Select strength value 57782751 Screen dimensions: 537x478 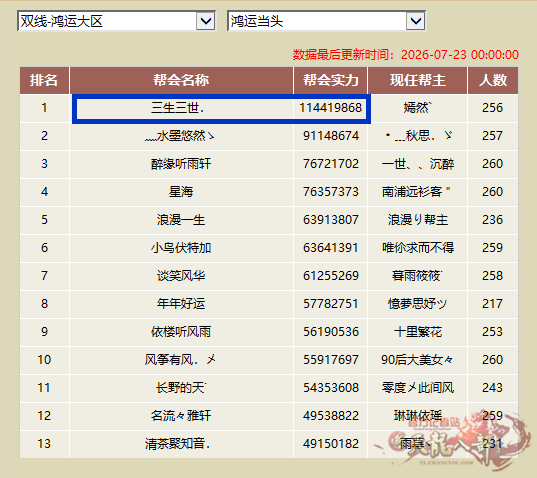point(330,304)
